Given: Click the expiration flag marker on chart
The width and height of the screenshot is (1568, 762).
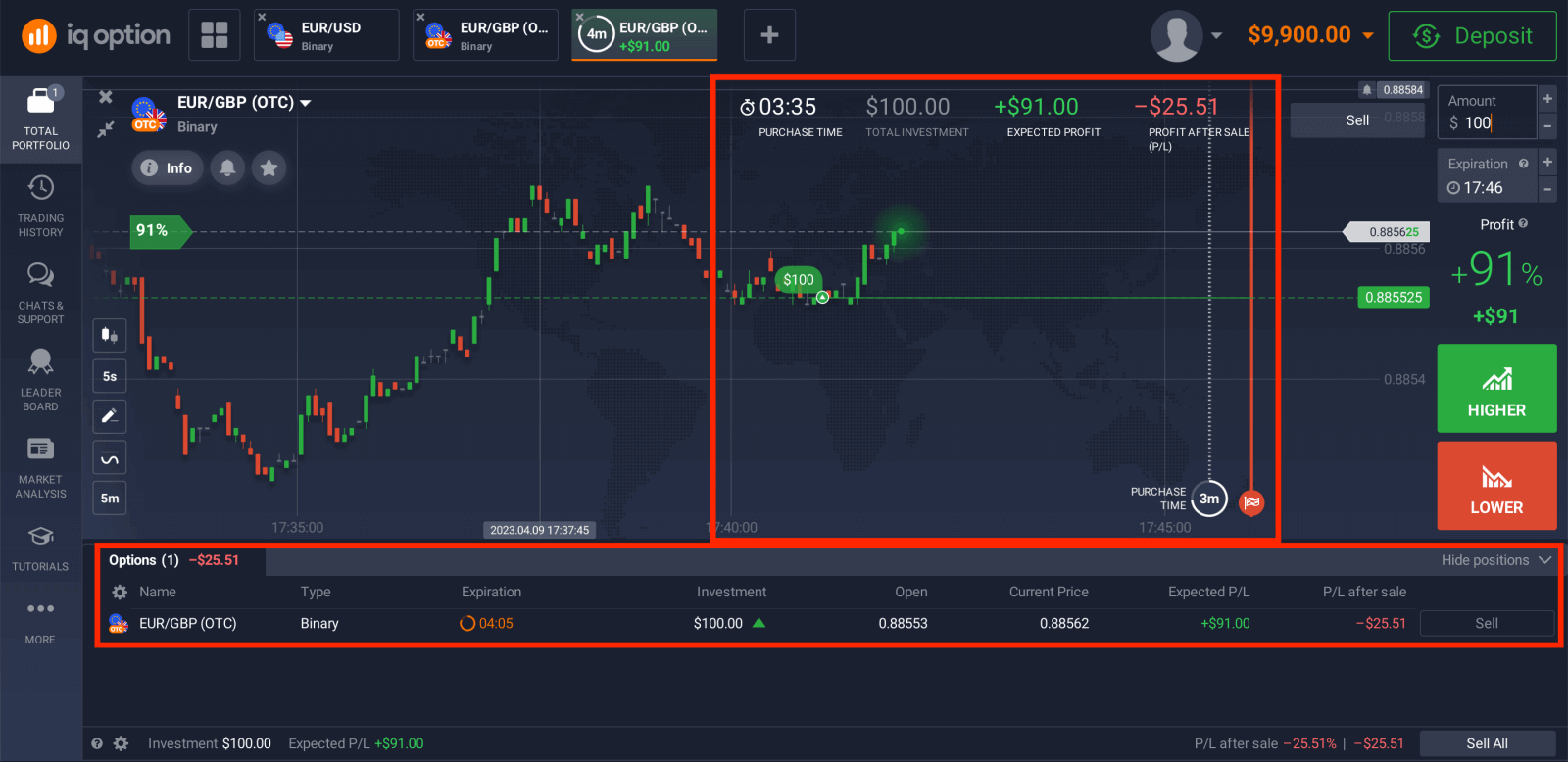Looking at the screenshot, I should point(1251,502).
